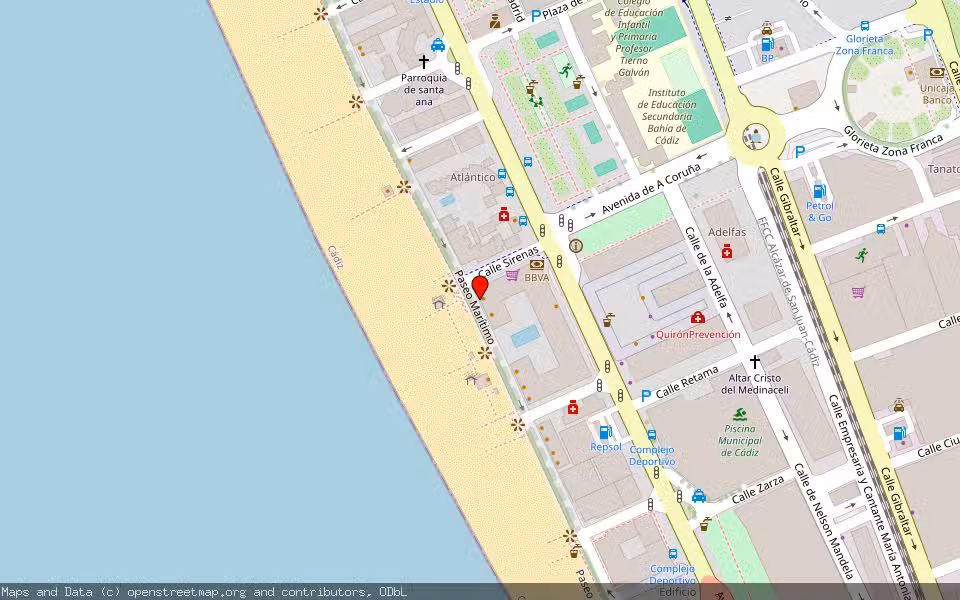The image size is (960, 600).
Task: Click the Calle de Nelson Mandela label
Action: pos(823,521)
